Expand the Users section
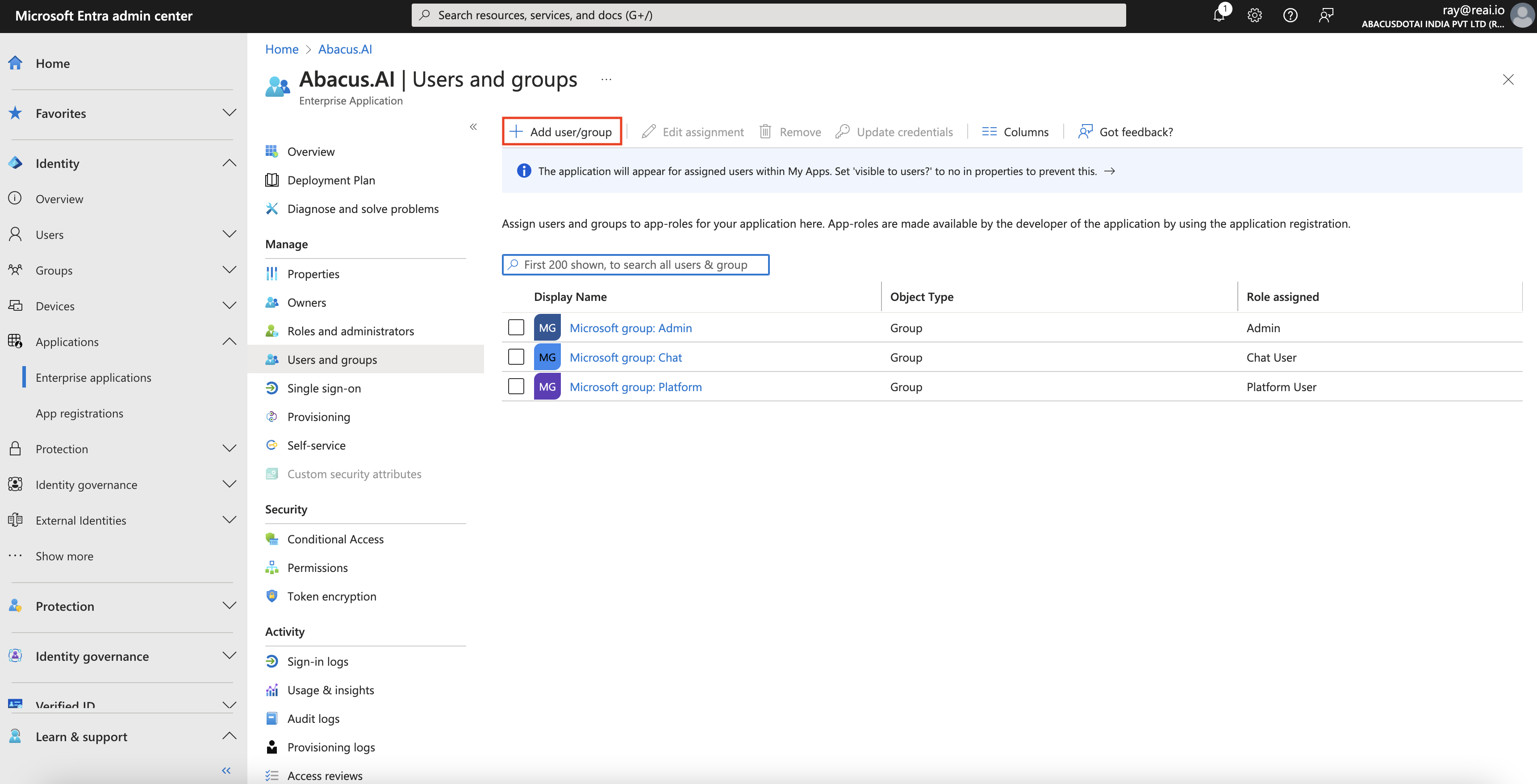The width and height of the screenshot is (1537, 784). [229, 234]
